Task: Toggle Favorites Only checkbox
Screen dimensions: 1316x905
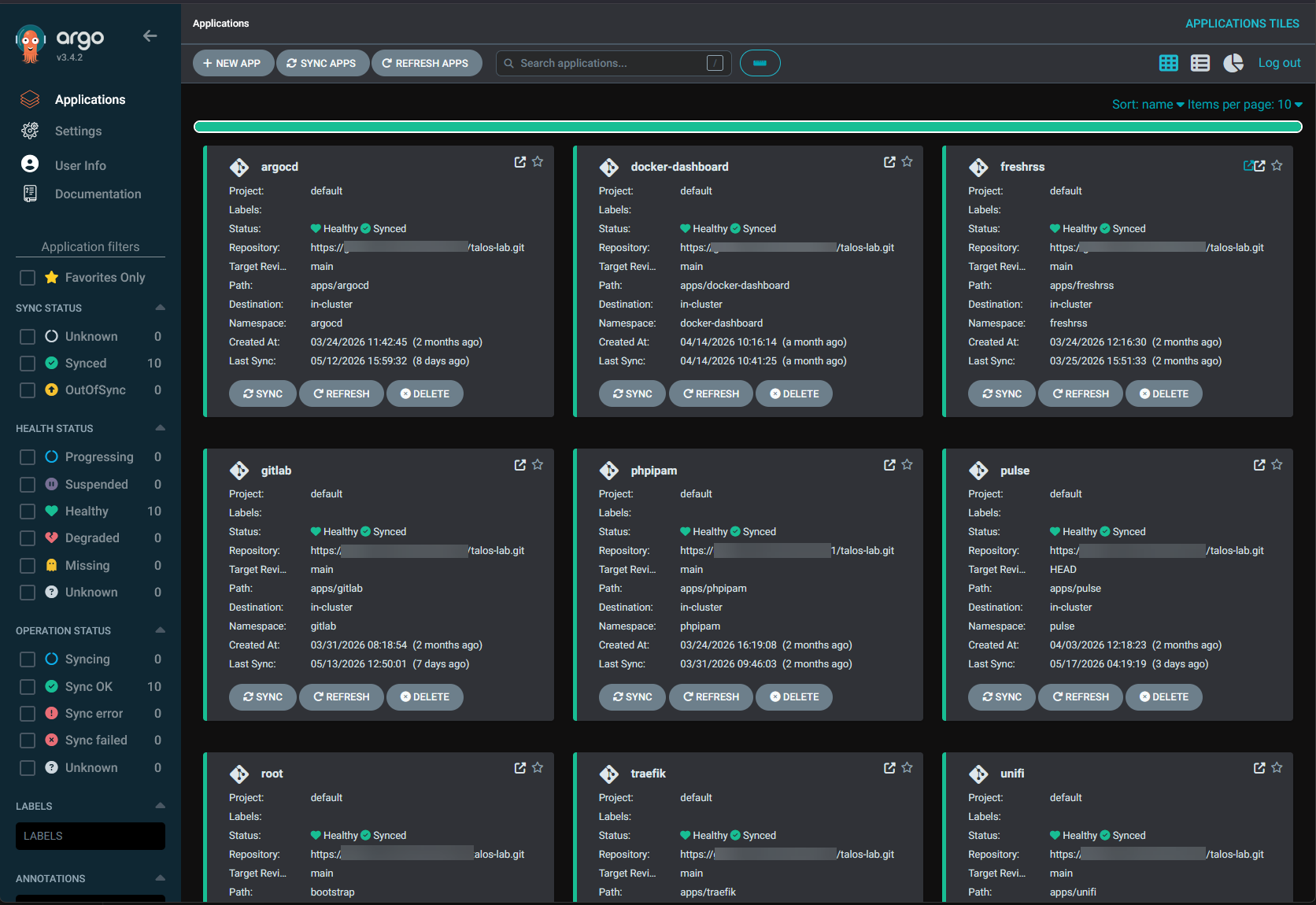Action: coord(28,278)
